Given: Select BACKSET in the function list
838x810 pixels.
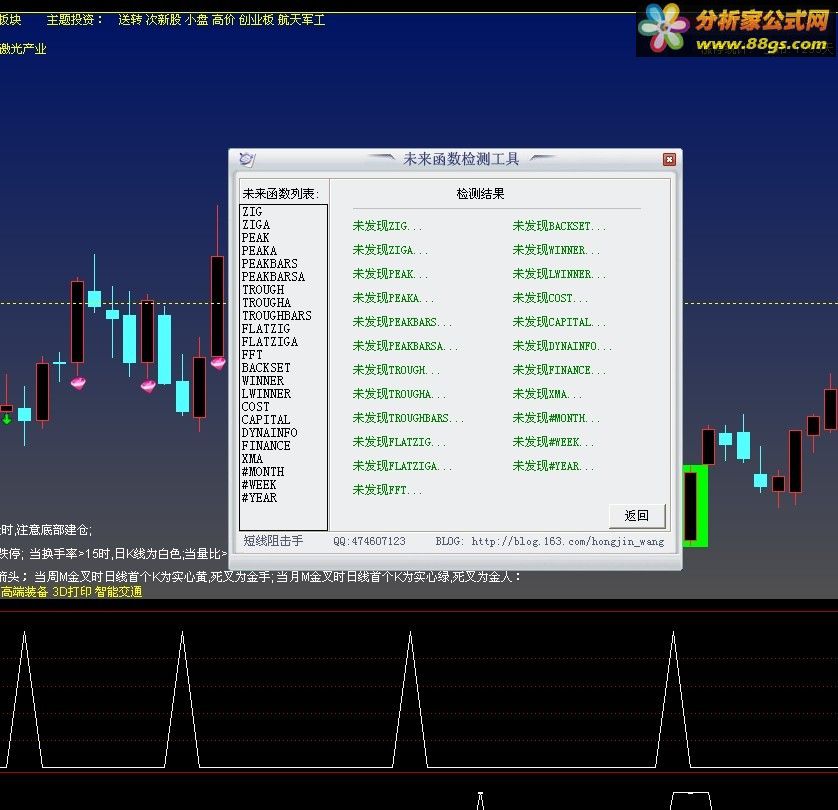Looking at the screenshot, I should click(x=266, y=368).
